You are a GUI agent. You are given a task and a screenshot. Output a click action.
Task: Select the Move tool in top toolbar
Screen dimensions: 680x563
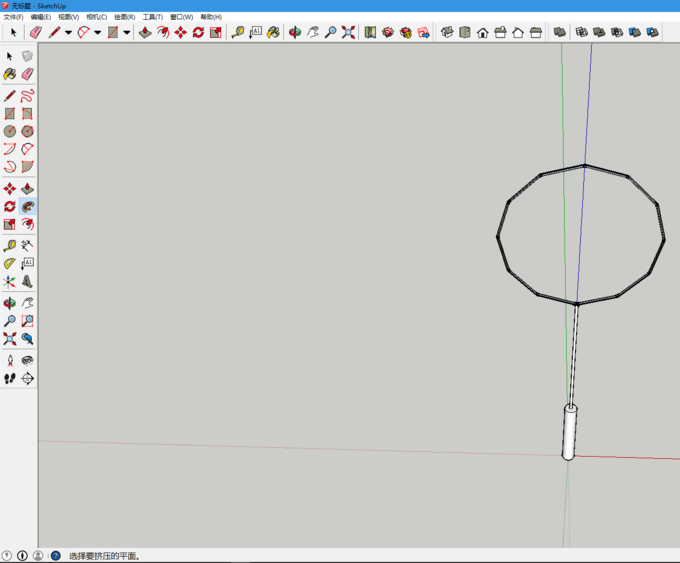coord(180,32)
